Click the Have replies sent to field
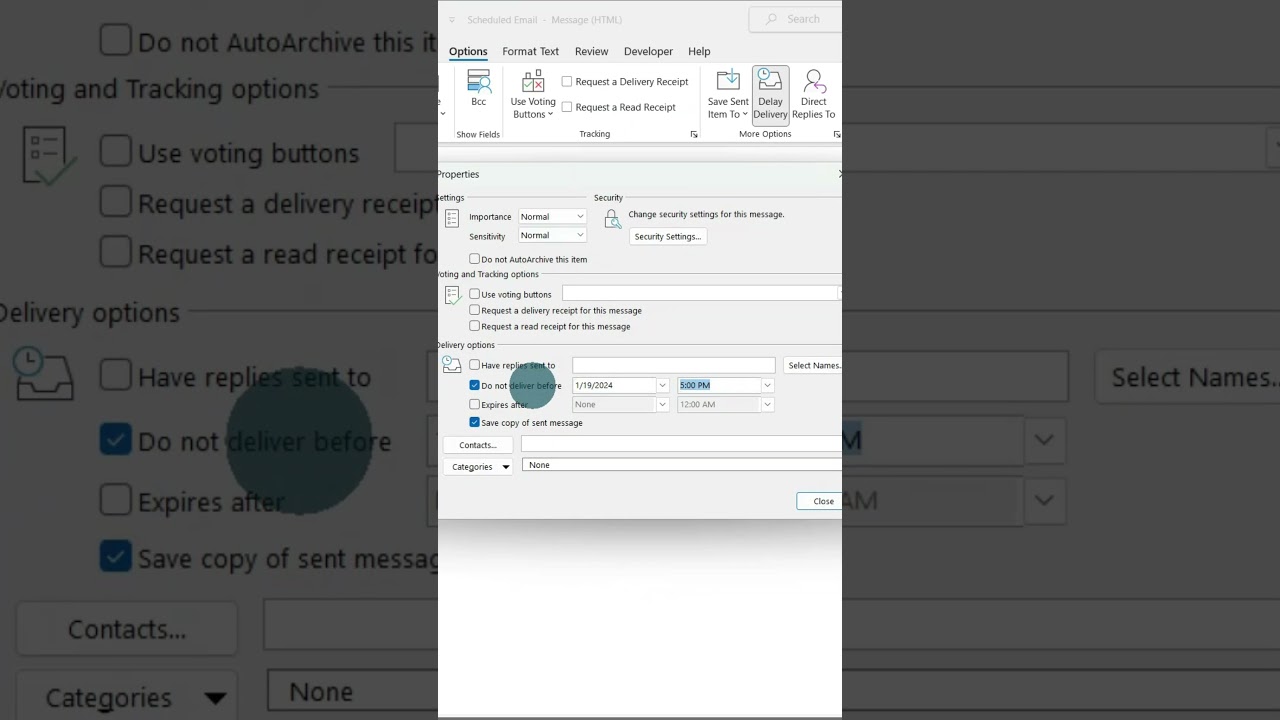 674,365
